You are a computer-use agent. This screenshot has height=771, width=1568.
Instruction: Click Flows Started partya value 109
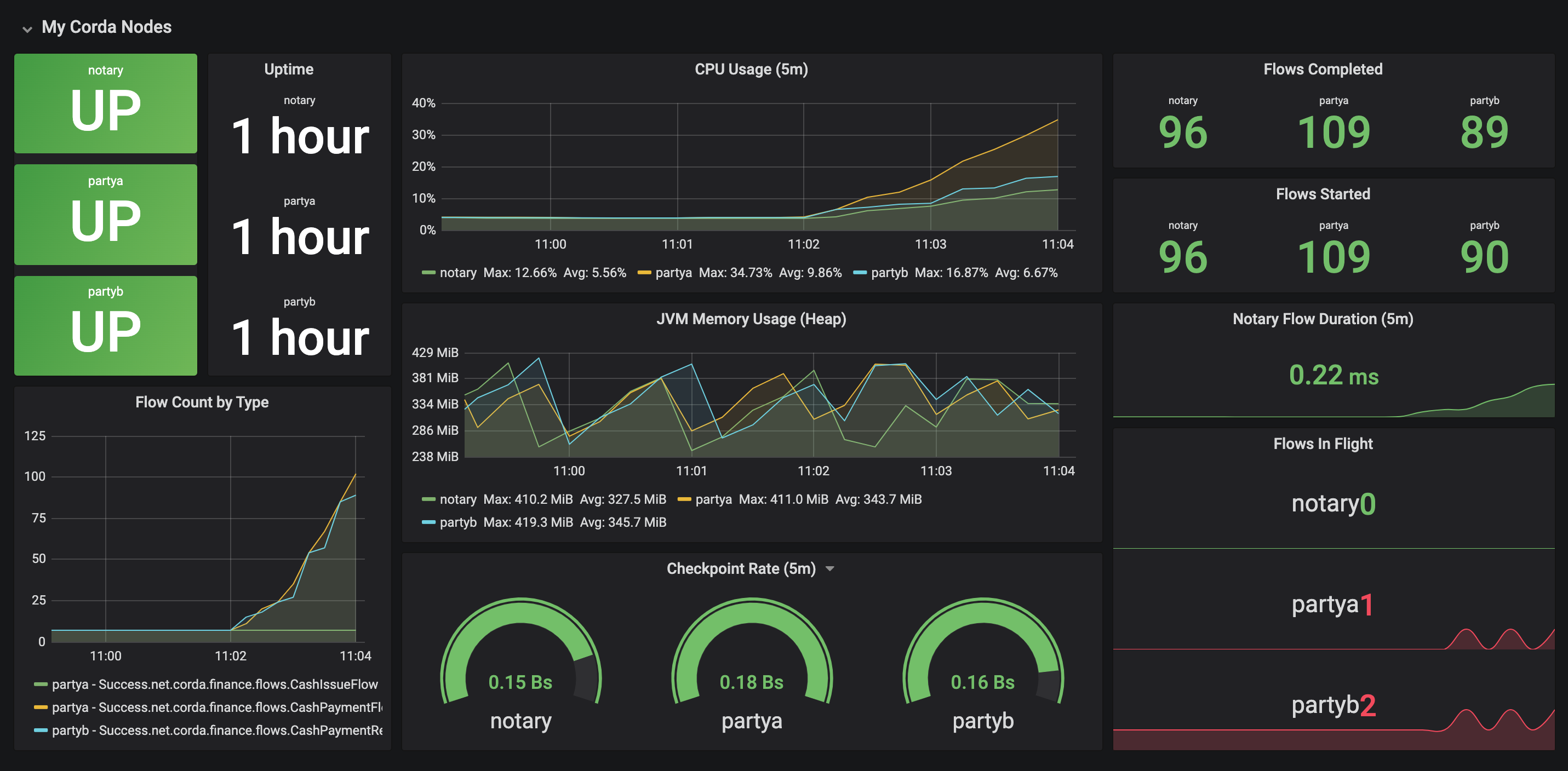1334,257
